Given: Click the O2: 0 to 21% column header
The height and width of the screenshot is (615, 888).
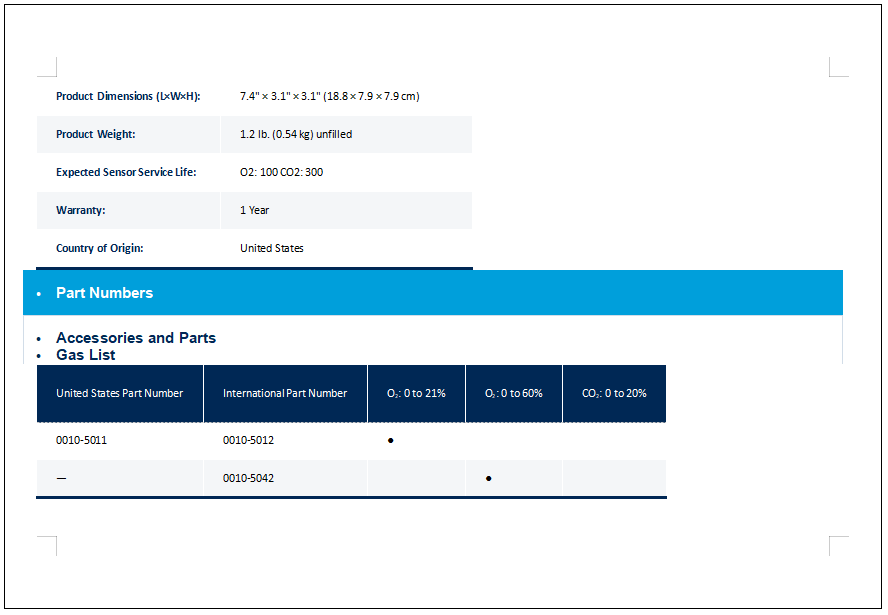Looking at the screenshot, I should (416, 393).
